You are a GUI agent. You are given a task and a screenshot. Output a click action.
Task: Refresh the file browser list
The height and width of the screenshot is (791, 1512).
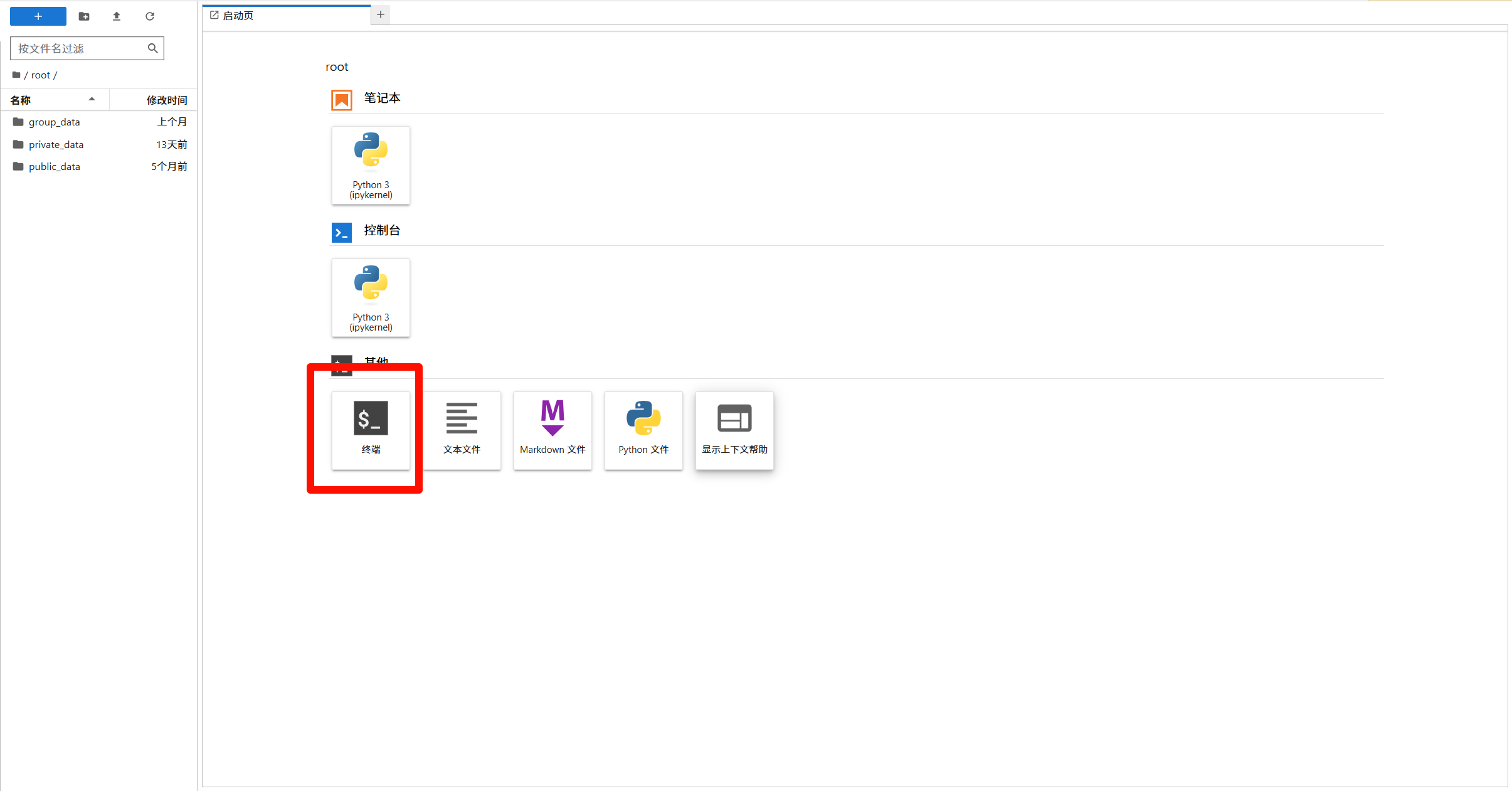(x=150, y=16)
